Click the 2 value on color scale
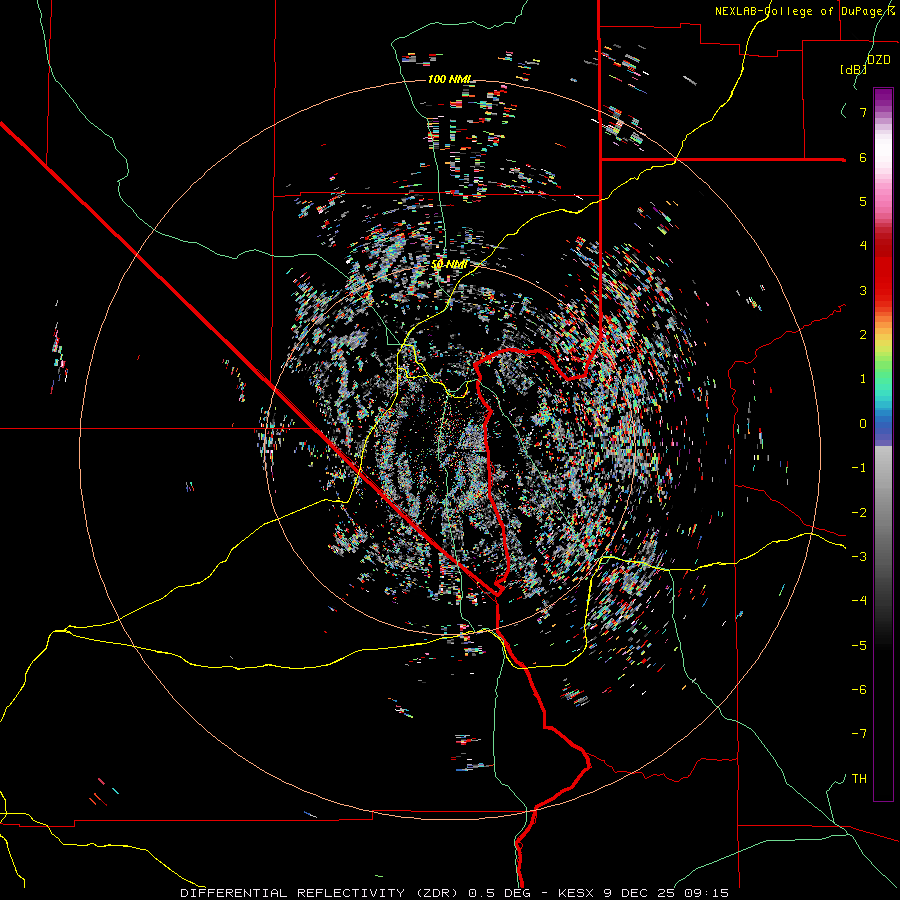The width and height of the screenshot is (900, 900). (x=863, y=335)
